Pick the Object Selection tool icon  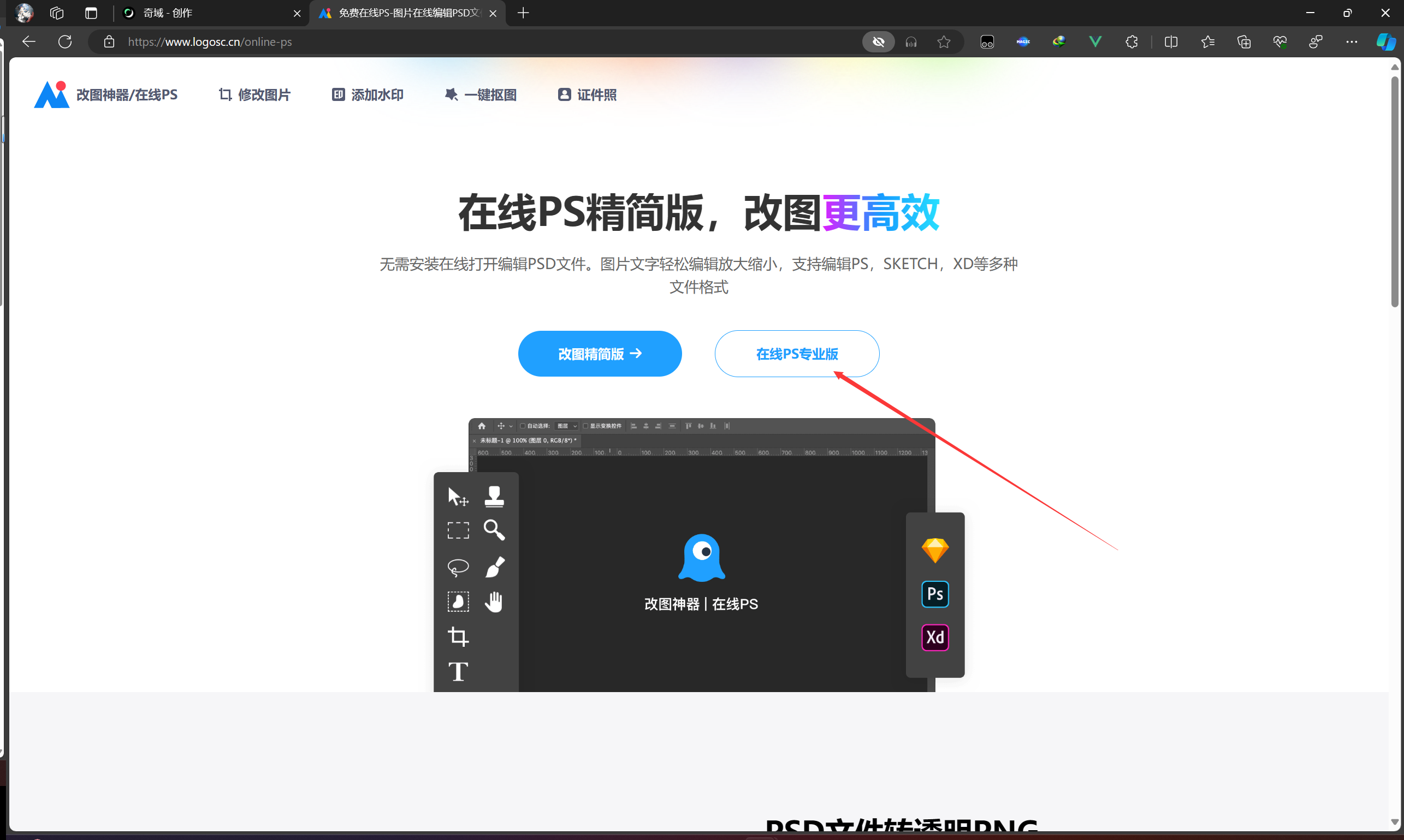(x=458, y=601)
